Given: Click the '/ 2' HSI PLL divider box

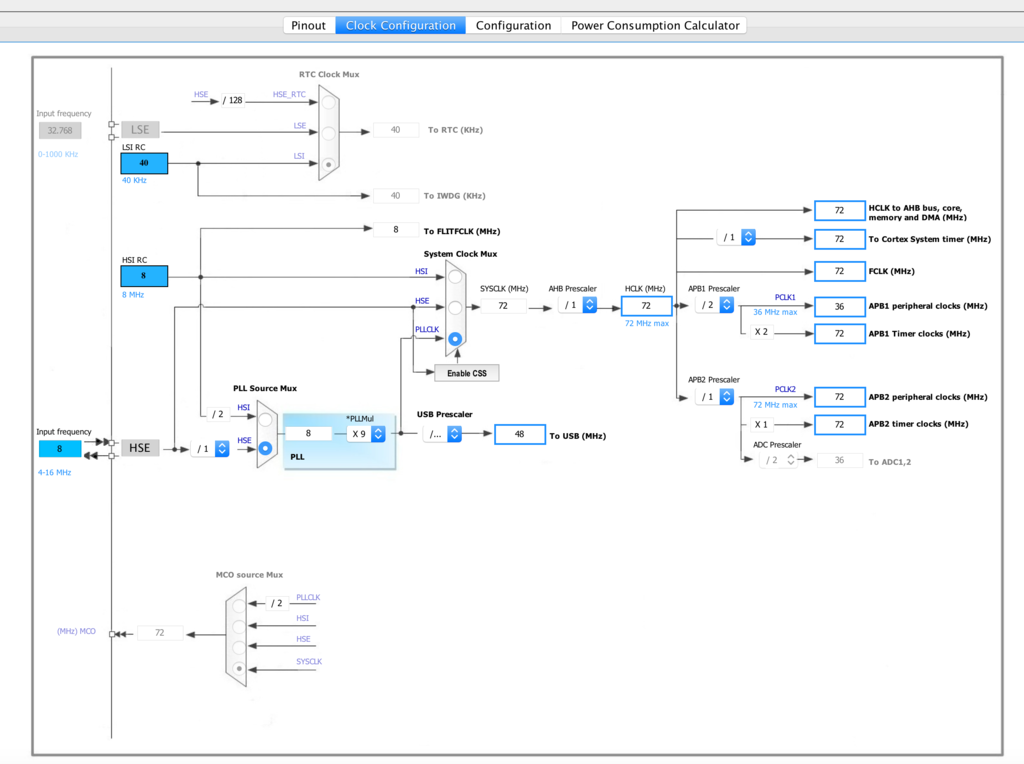Looking at the screenshot, I should click(217, 414).
